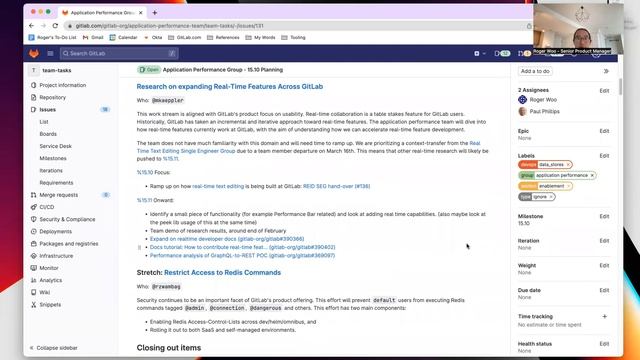640x360 pixels.
Task: Open Project information in sidebar
Action: point(62,85)
